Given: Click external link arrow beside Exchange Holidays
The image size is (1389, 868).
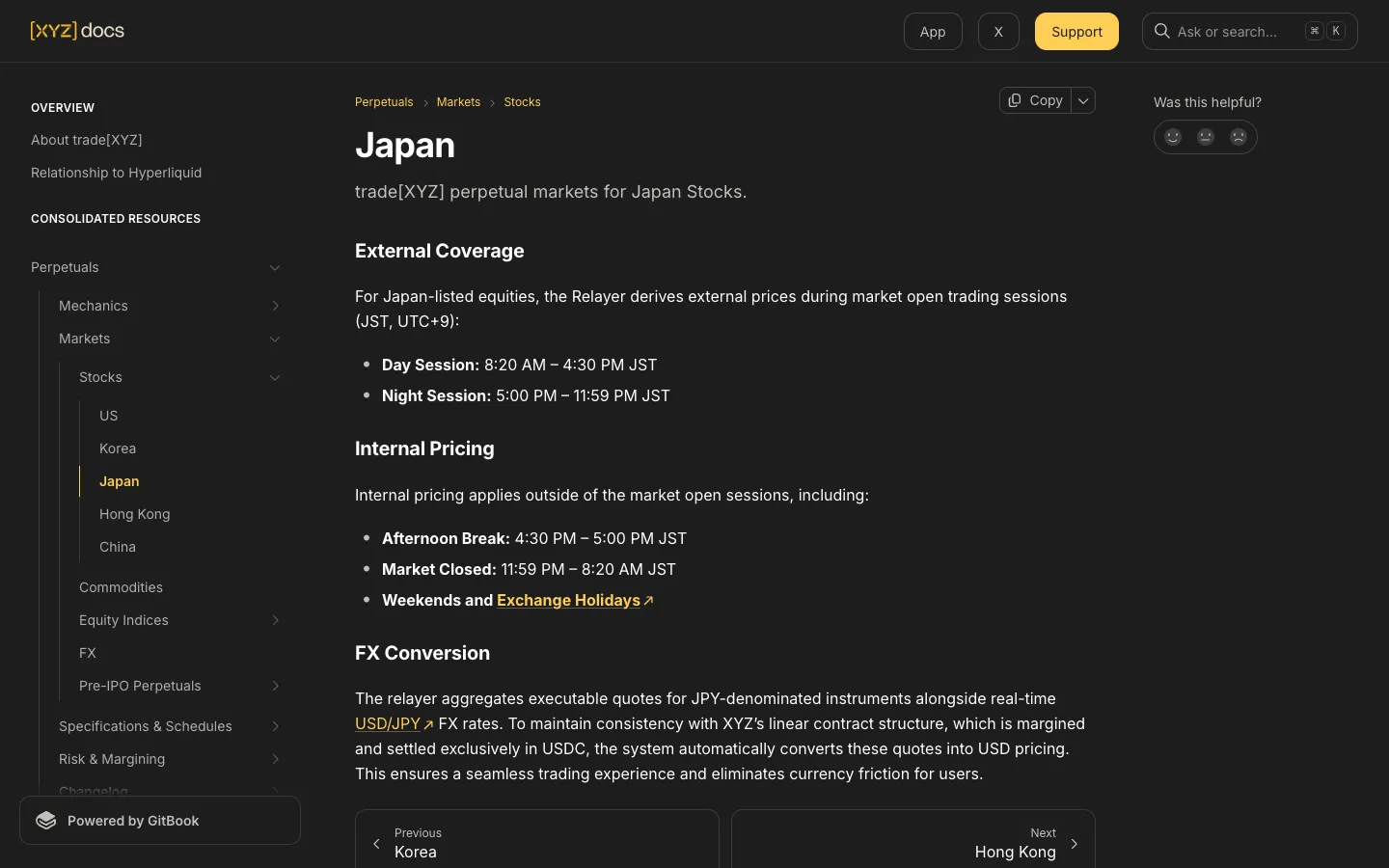Looking at the screenshot, I should (648, 601).
